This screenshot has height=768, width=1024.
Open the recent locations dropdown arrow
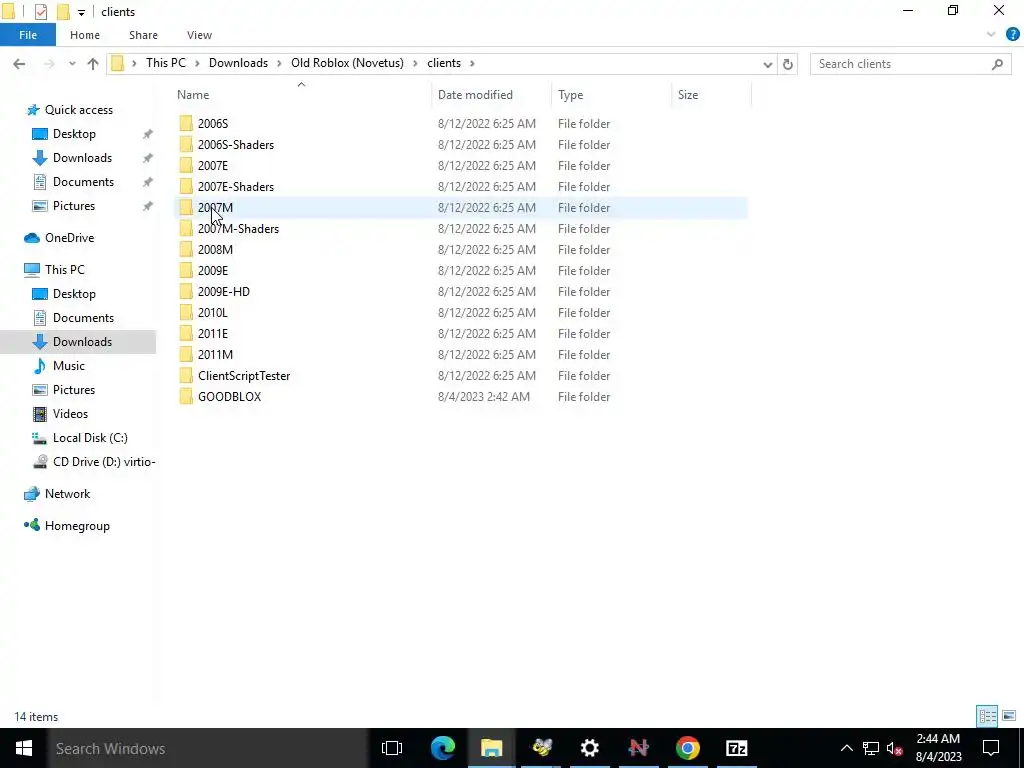[72, 63]
